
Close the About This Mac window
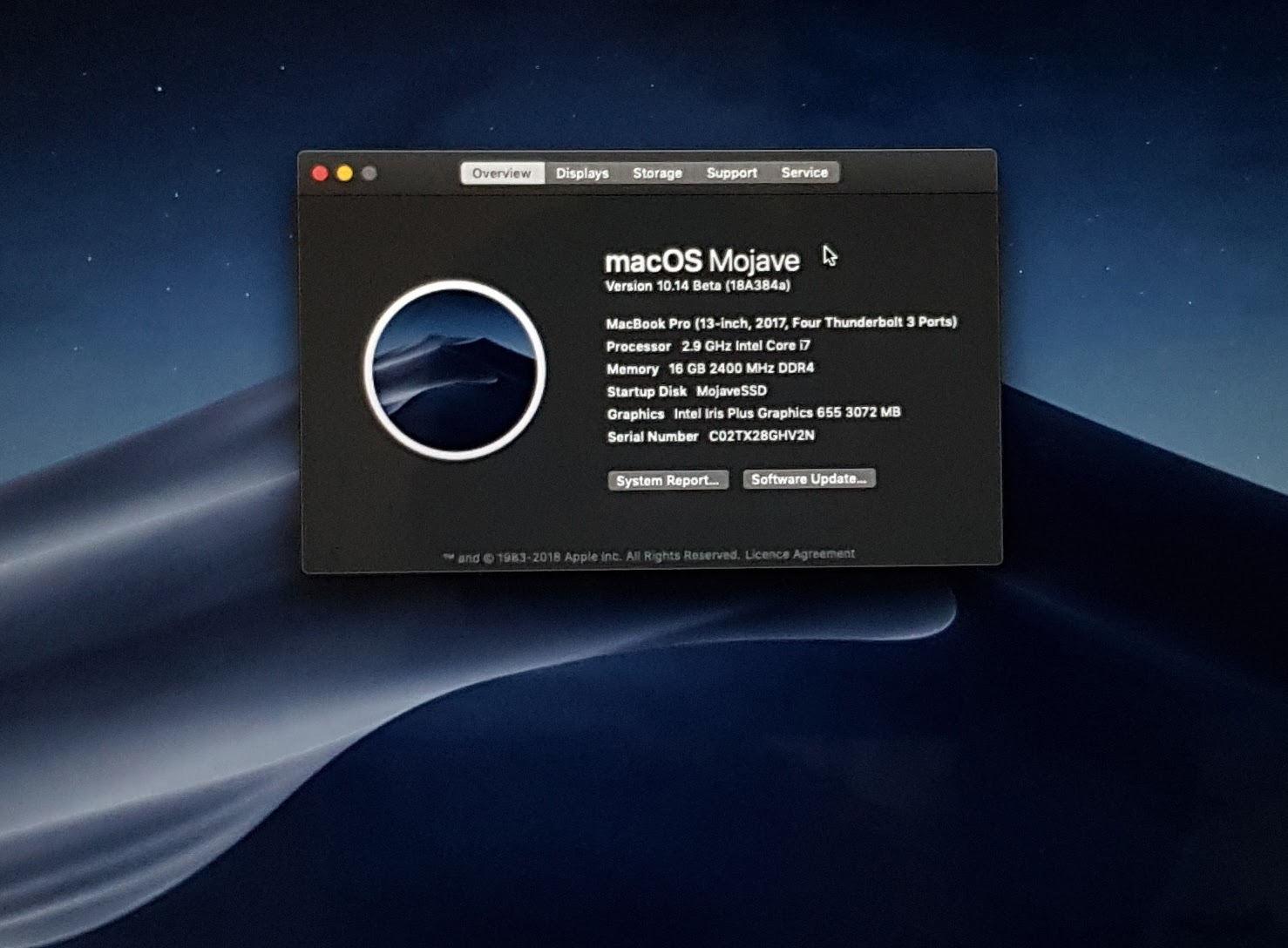tap(320, 173)
